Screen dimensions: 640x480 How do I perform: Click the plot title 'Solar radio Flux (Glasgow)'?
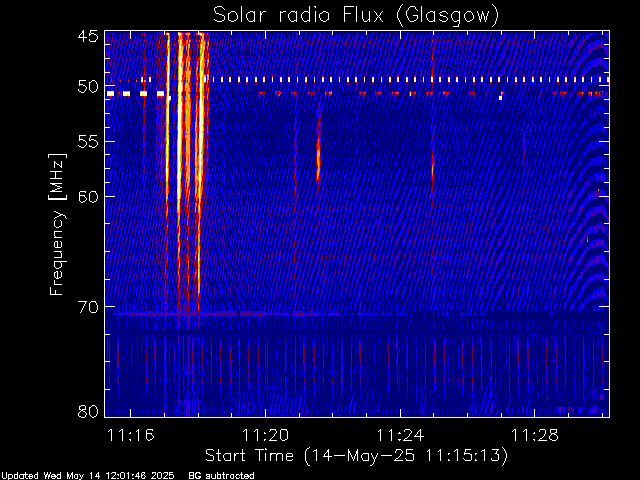tap(356, 16)
